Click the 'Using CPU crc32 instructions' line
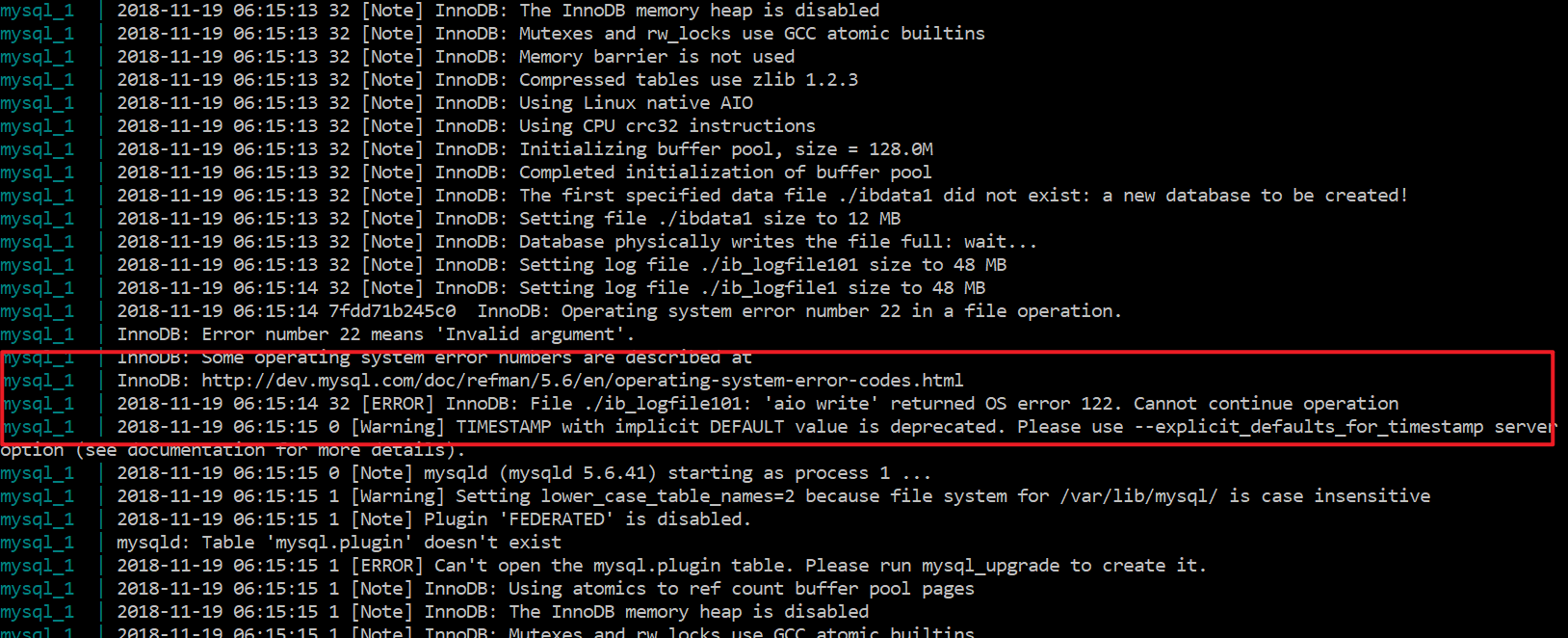This screenshot has width=1568, height=638. point(466,126)
